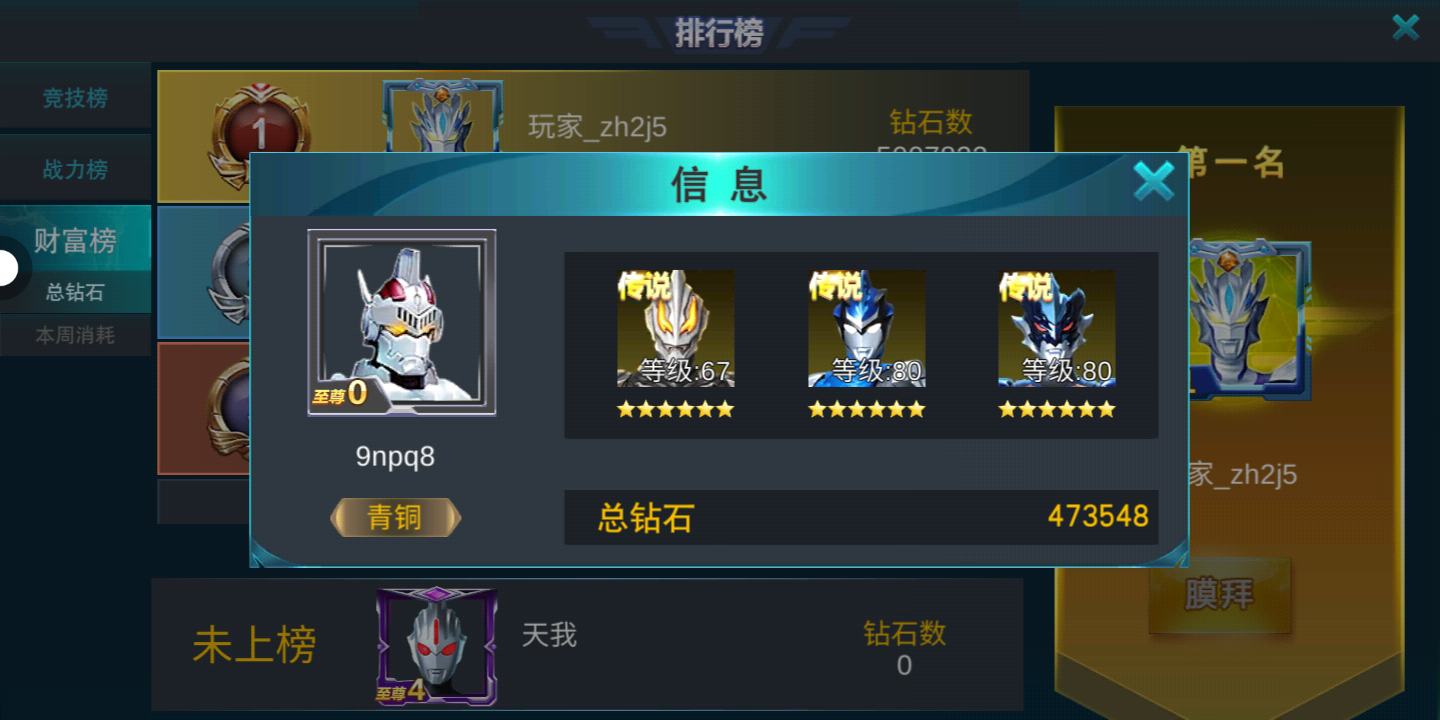1440x720 pixels.
Task: Select the 财富榜 wealth ranking tab
Action: (x=75, y=240)
